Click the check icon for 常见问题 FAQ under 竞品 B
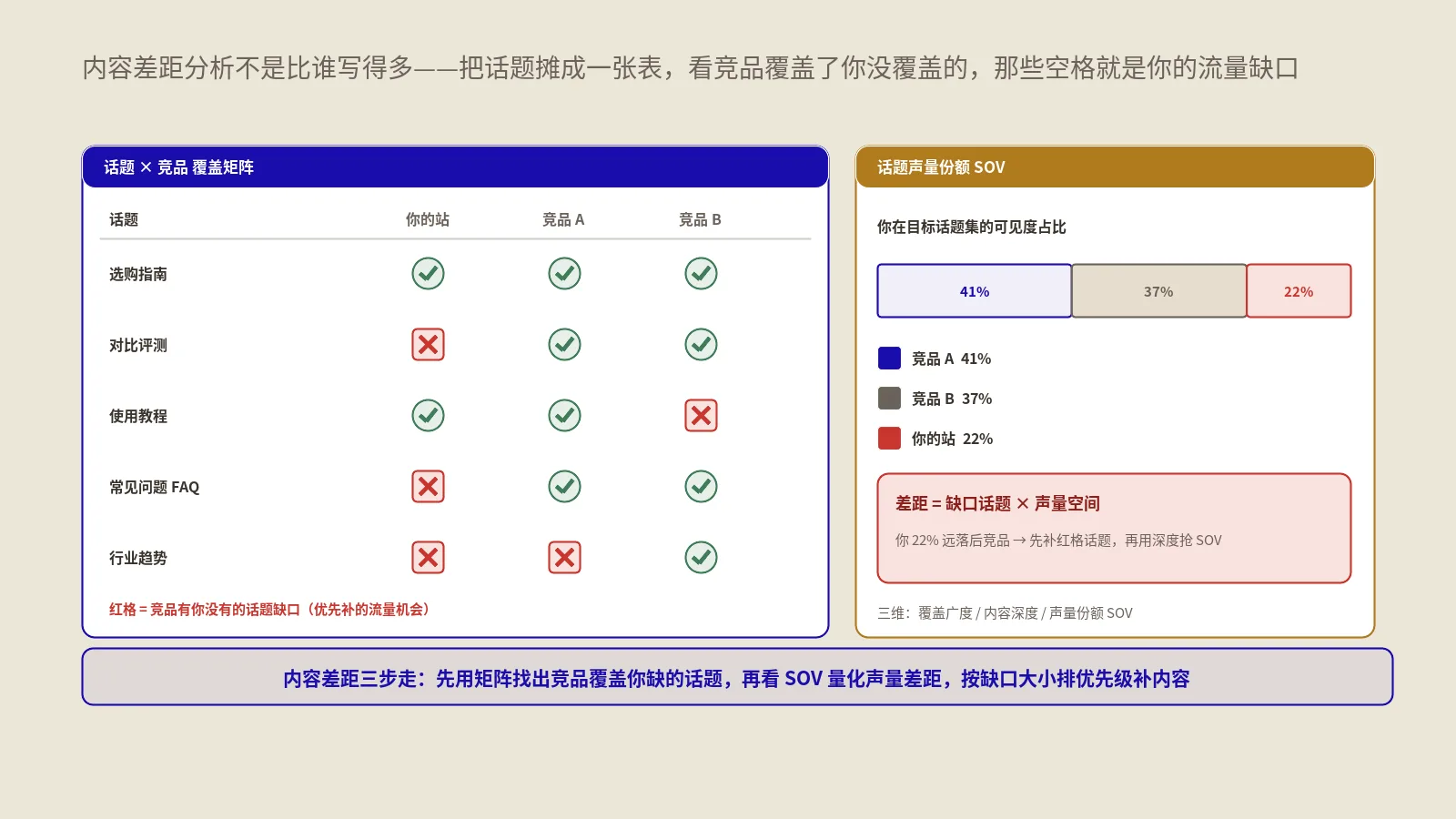Viewport: 1456px width, 819px height. pos(701,486)
